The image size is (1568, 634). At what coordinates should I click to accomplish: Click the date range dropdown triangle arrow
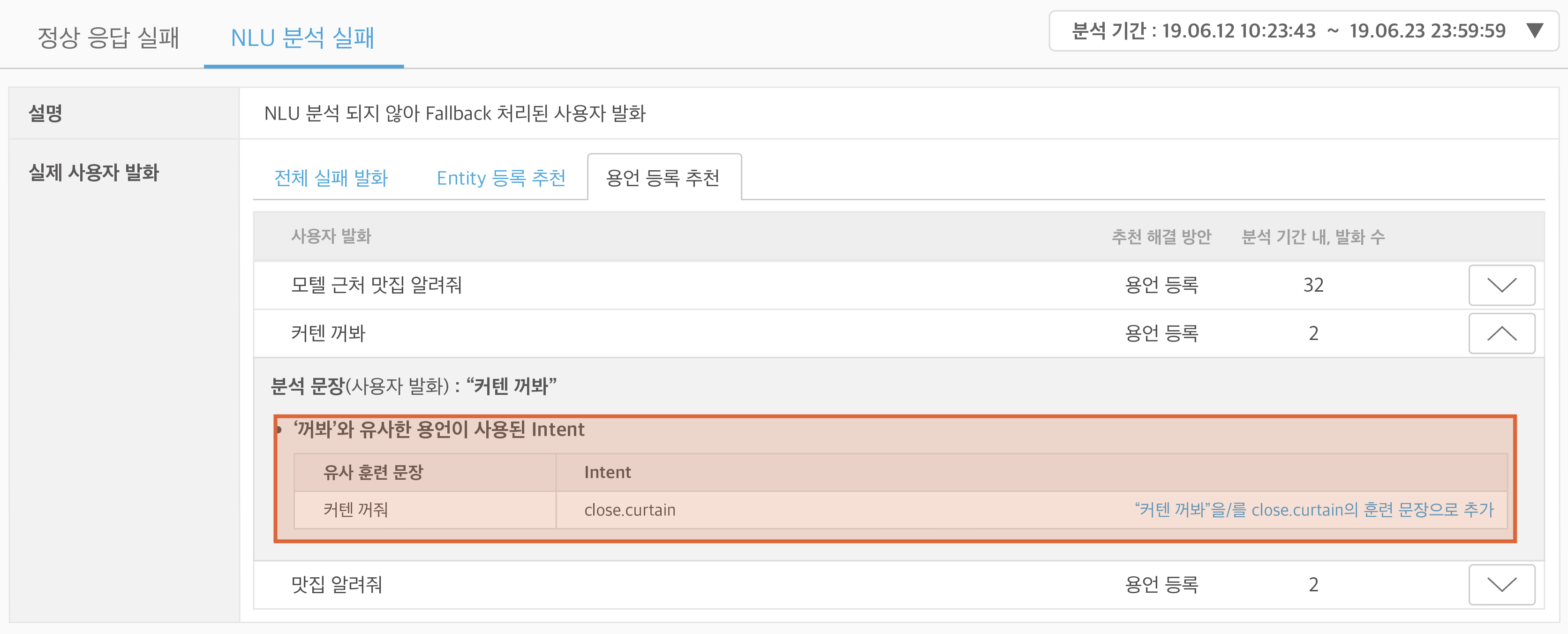[x=1535, y=30]
